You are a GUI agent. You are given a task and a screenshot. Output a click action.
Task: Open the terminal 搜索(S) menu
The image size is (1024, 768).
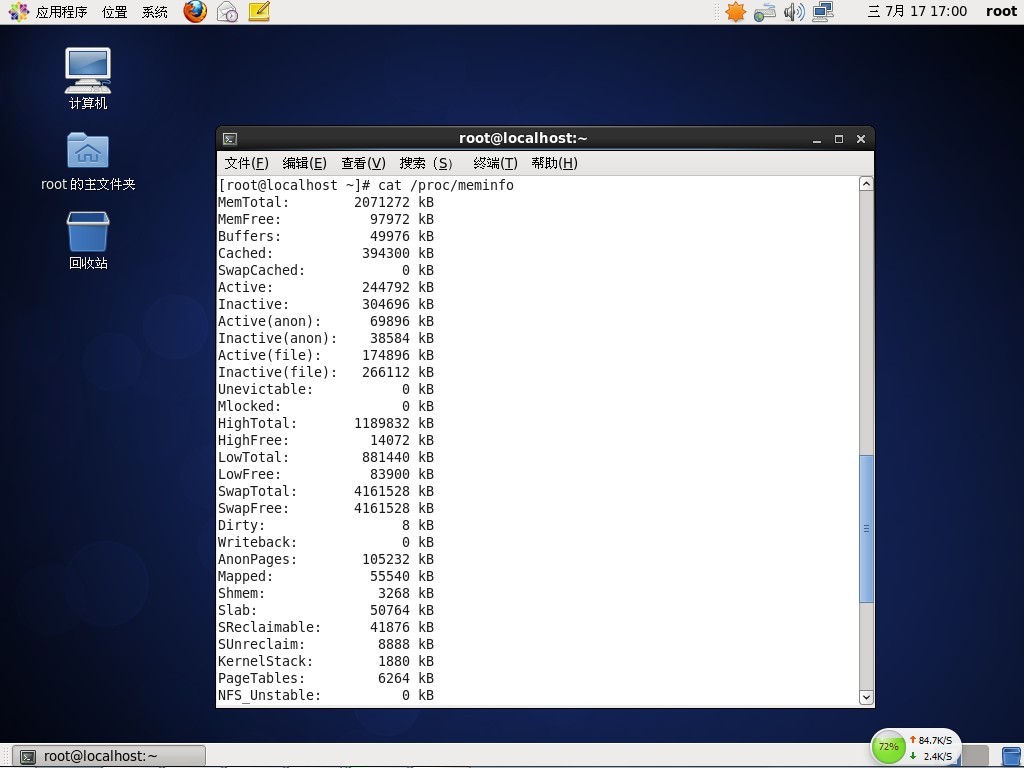426,163
